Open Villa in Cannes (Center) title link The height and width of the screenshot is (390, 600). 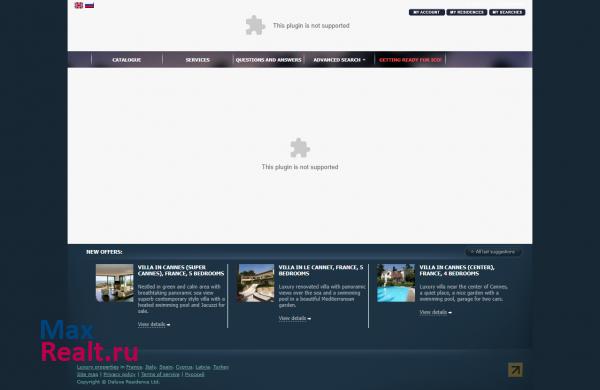click(x=457, y=270)
